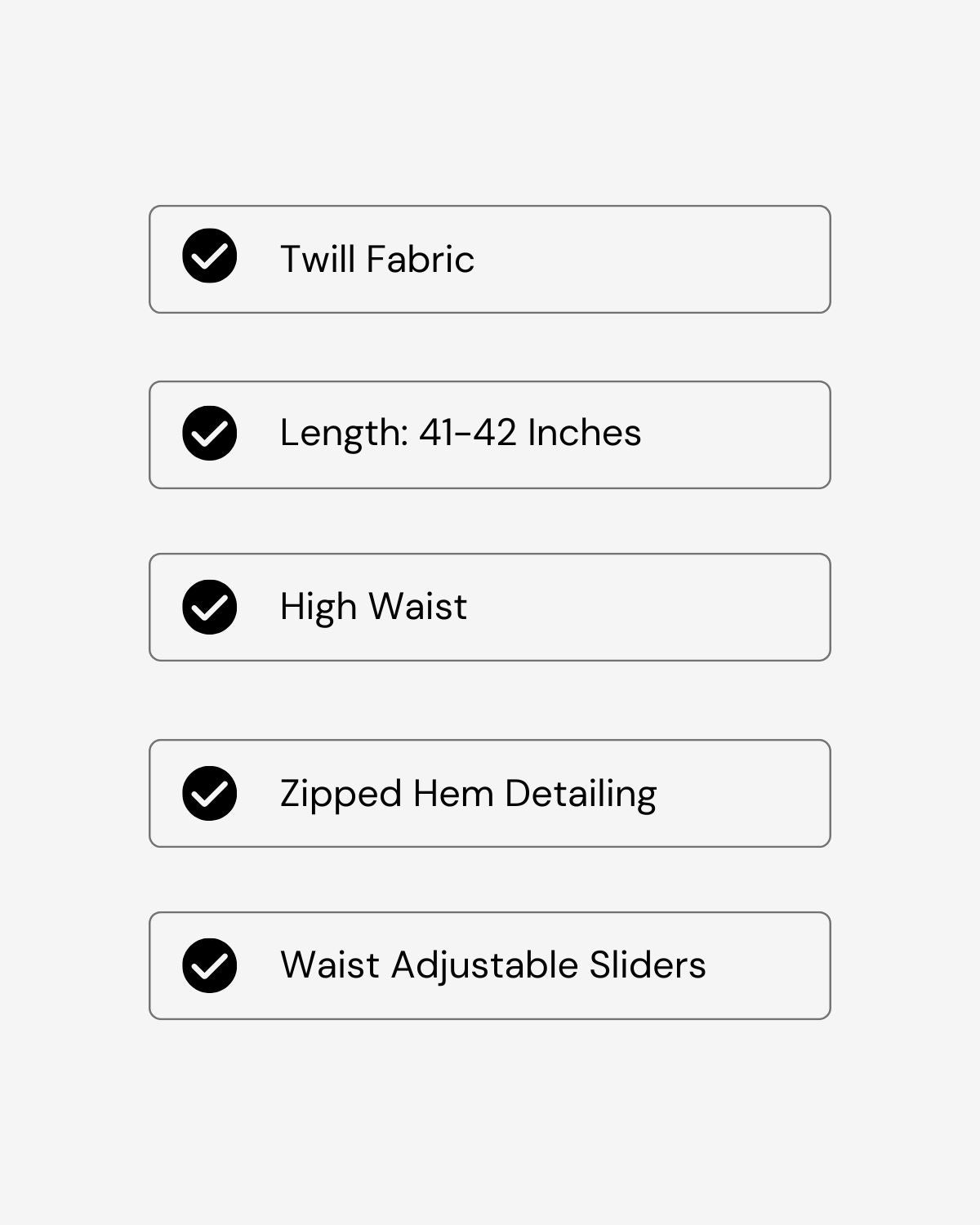Click "Waist" in the Adjustable Sliders row

pos(330,965)
